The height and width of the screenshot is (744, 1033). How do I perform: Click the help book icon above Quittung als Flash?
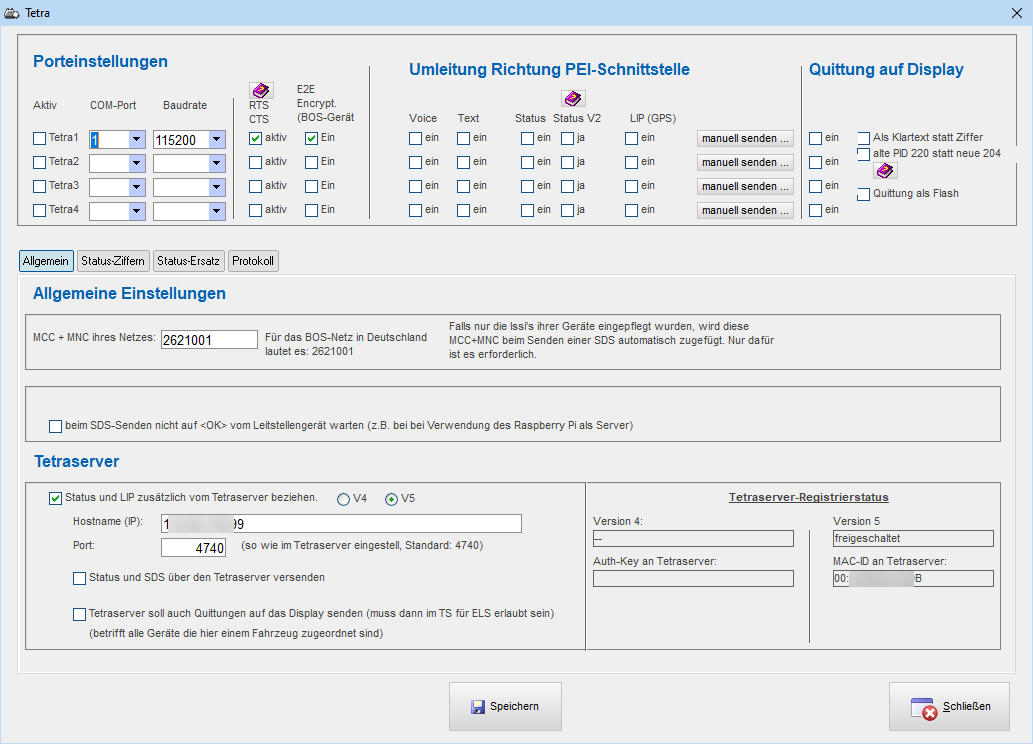tap(885, 170)
